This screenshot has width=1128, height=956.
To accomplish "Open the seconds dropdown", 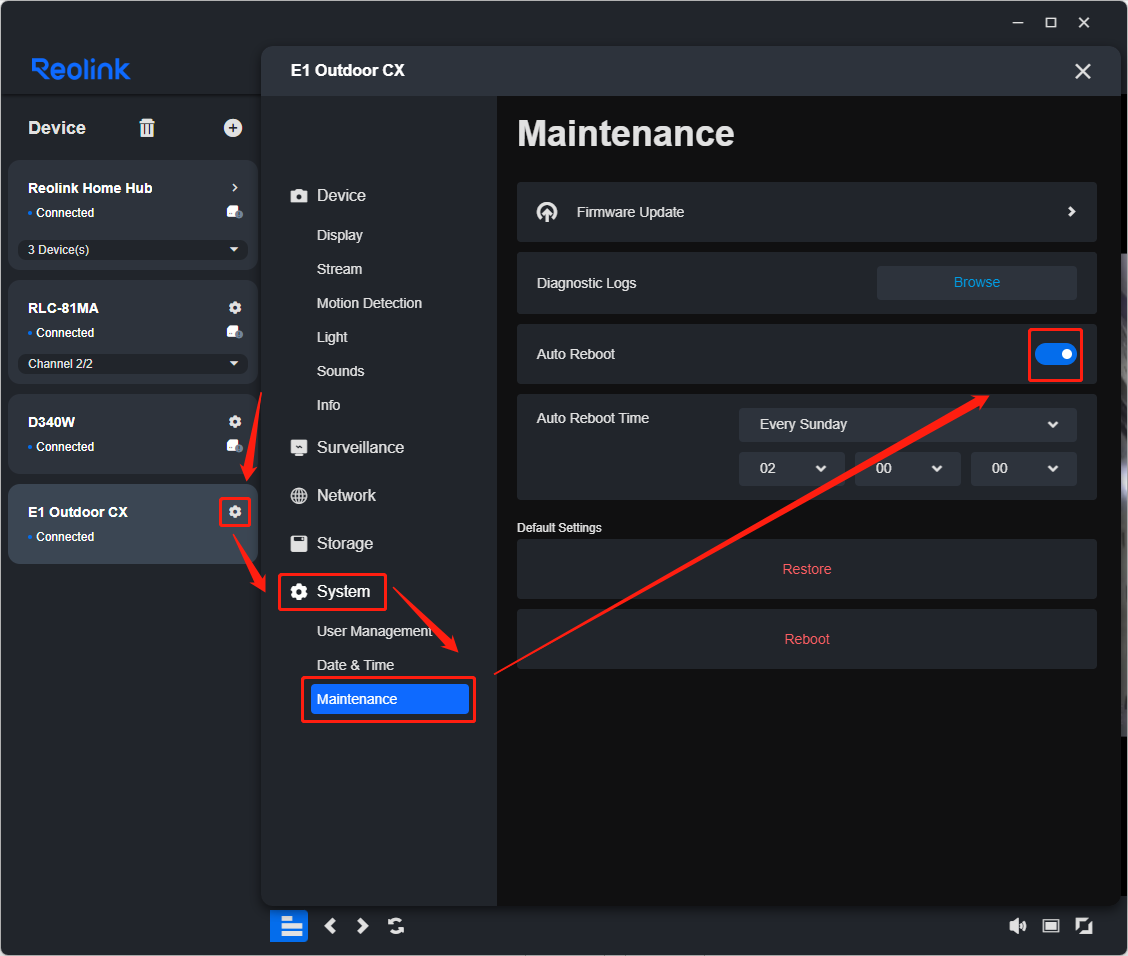I will click(x=1023, y=468).
